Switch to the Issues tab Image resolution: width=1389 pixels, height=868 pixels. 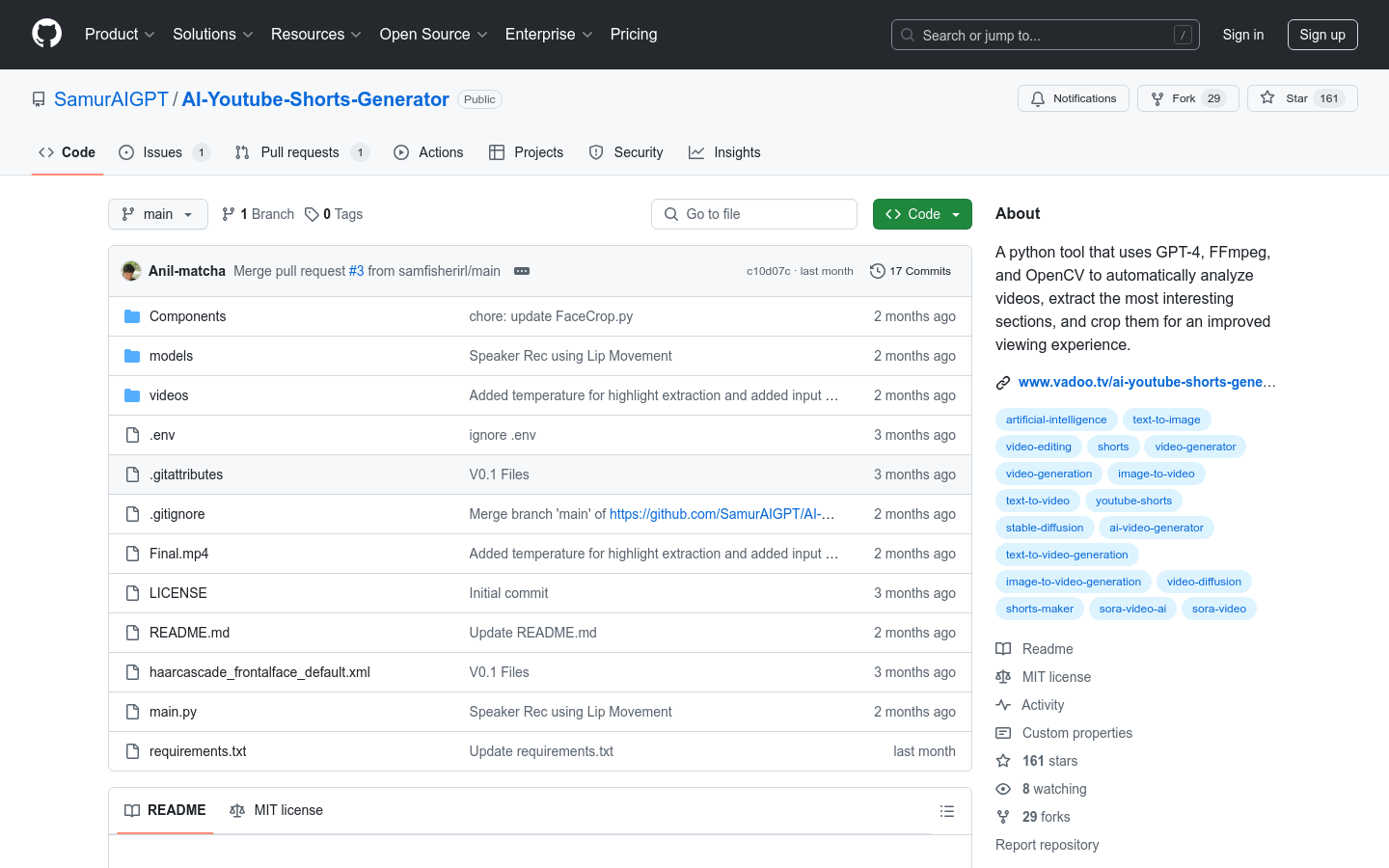tap(164, 152)
